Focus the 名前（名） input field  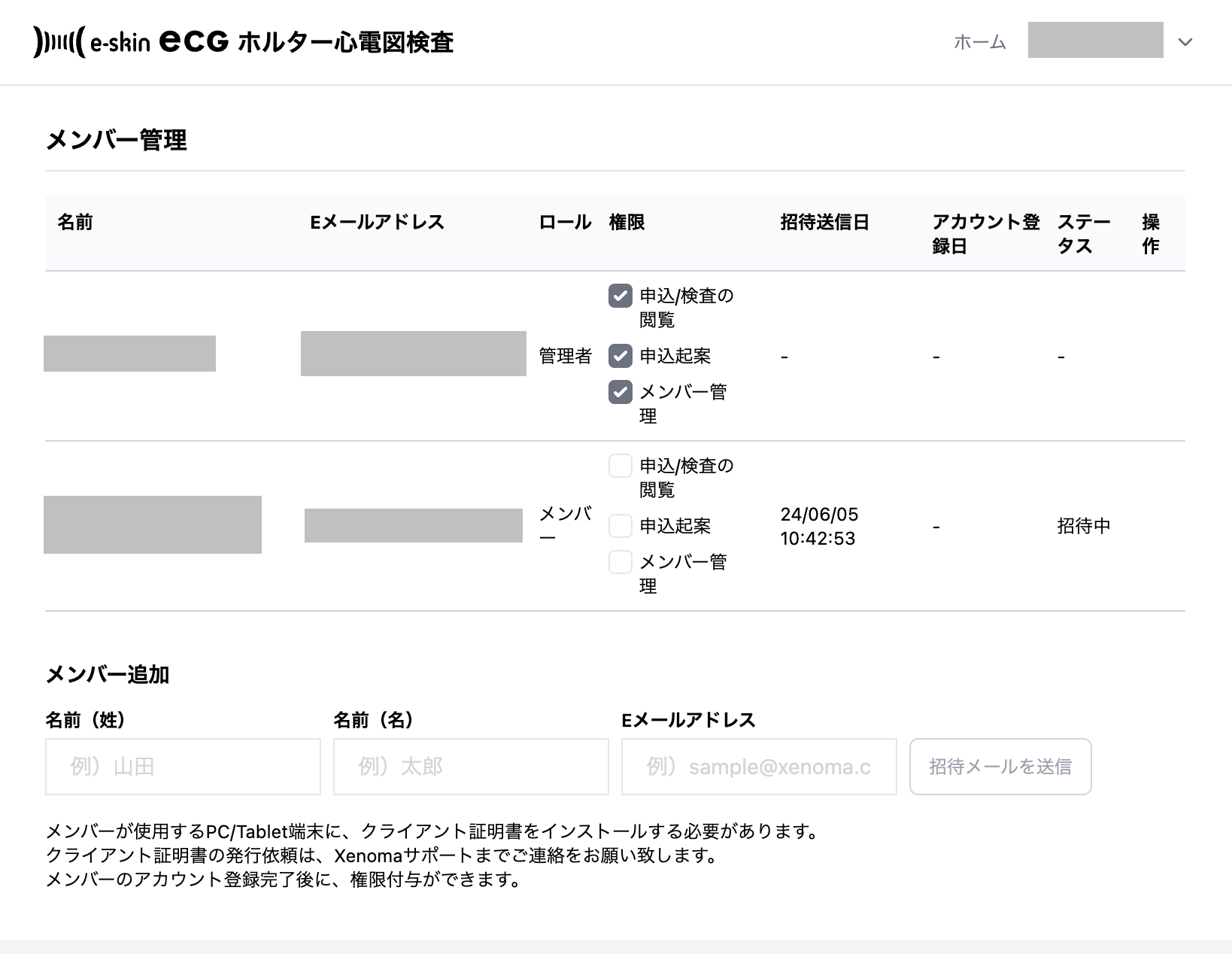(471, 767)
